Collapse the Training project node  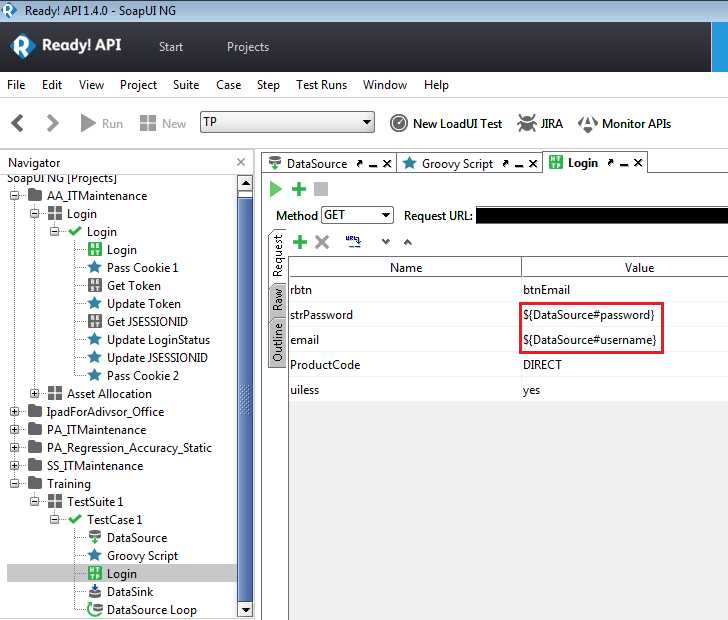pos(14,483)
